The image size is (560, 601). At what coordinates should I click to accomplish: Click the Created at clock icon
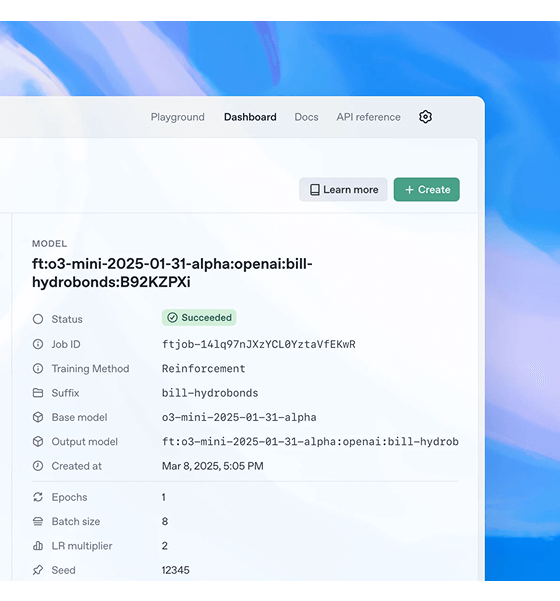[38, 466]
